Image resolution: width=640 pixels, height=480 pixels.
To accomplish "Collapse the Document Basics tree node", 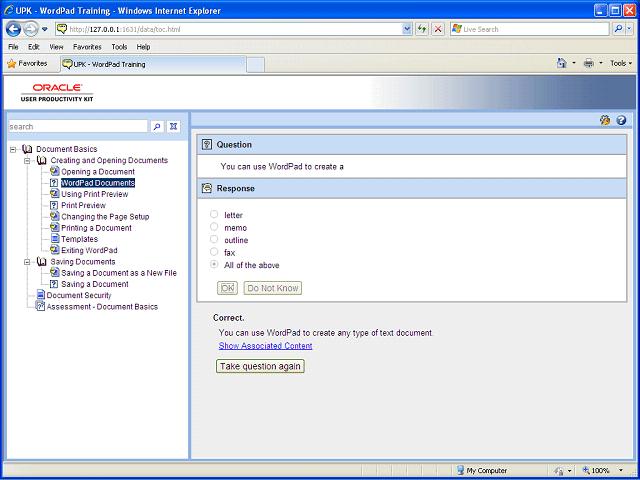I will (13, 149).
